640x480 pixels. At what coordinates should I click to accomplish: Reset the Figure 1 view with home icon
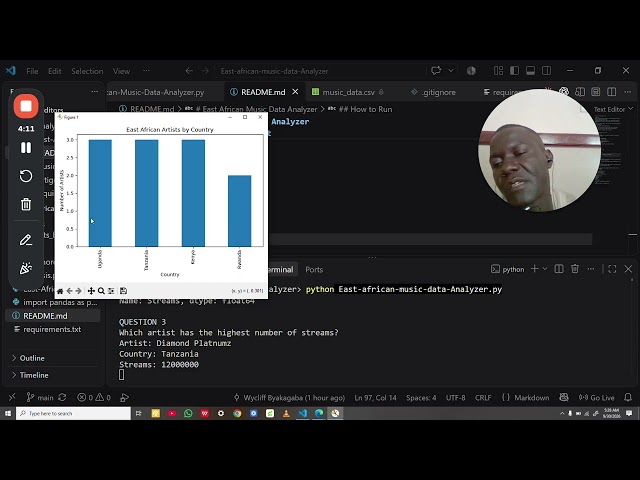click(60, 291)
